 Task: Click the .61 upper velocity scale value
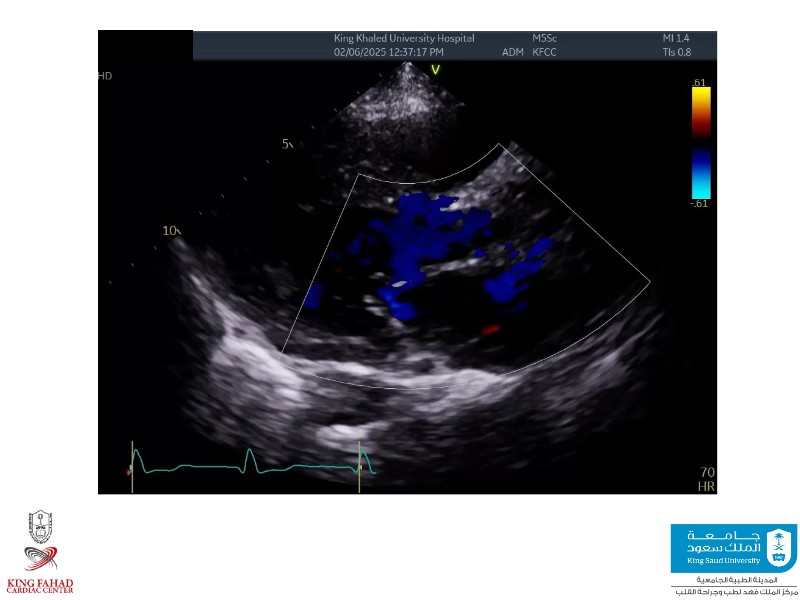(x=700, y=81)
